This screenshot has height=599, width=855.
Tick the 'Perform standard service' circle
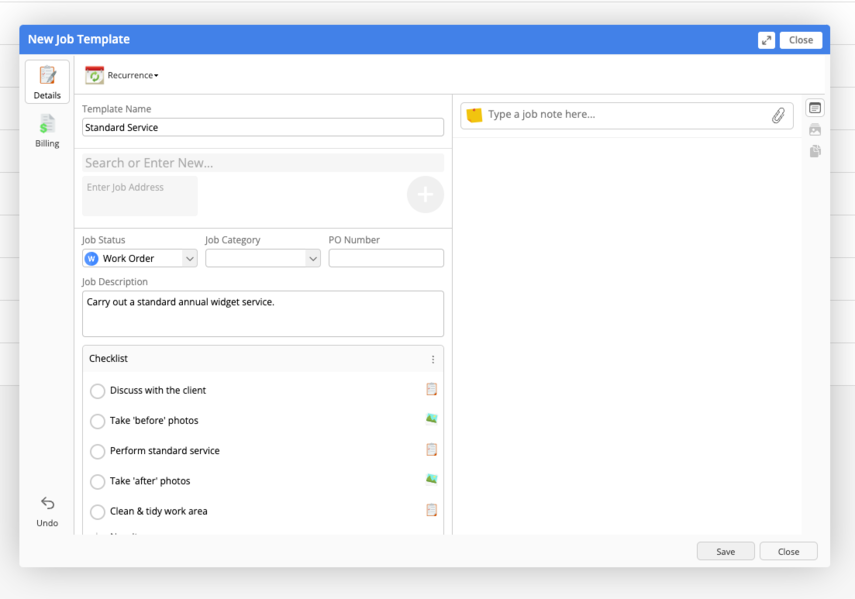click(98, 451)
